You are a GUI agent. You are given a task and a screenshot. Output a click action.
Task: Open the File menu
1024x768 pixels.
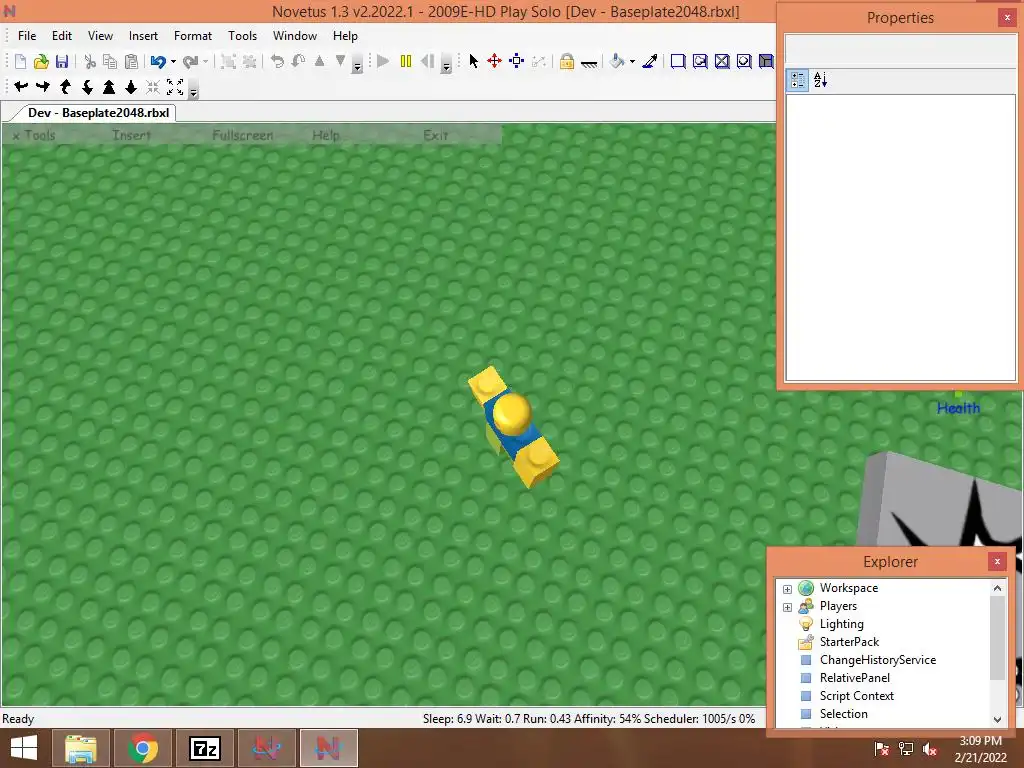(x=27, y=36)
